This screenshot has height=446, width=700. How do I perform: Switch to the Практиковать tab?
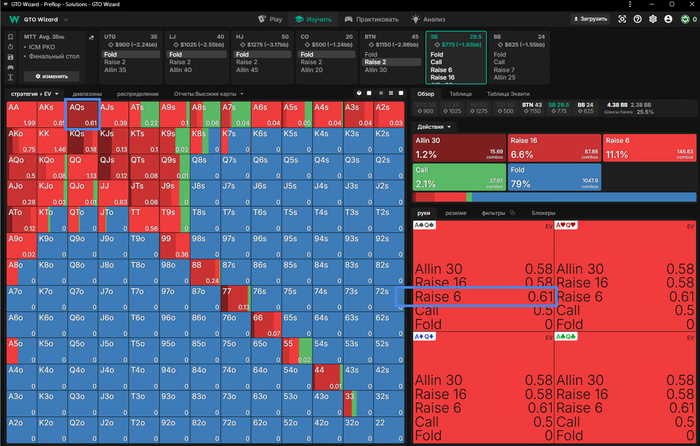tap(371, 19)
